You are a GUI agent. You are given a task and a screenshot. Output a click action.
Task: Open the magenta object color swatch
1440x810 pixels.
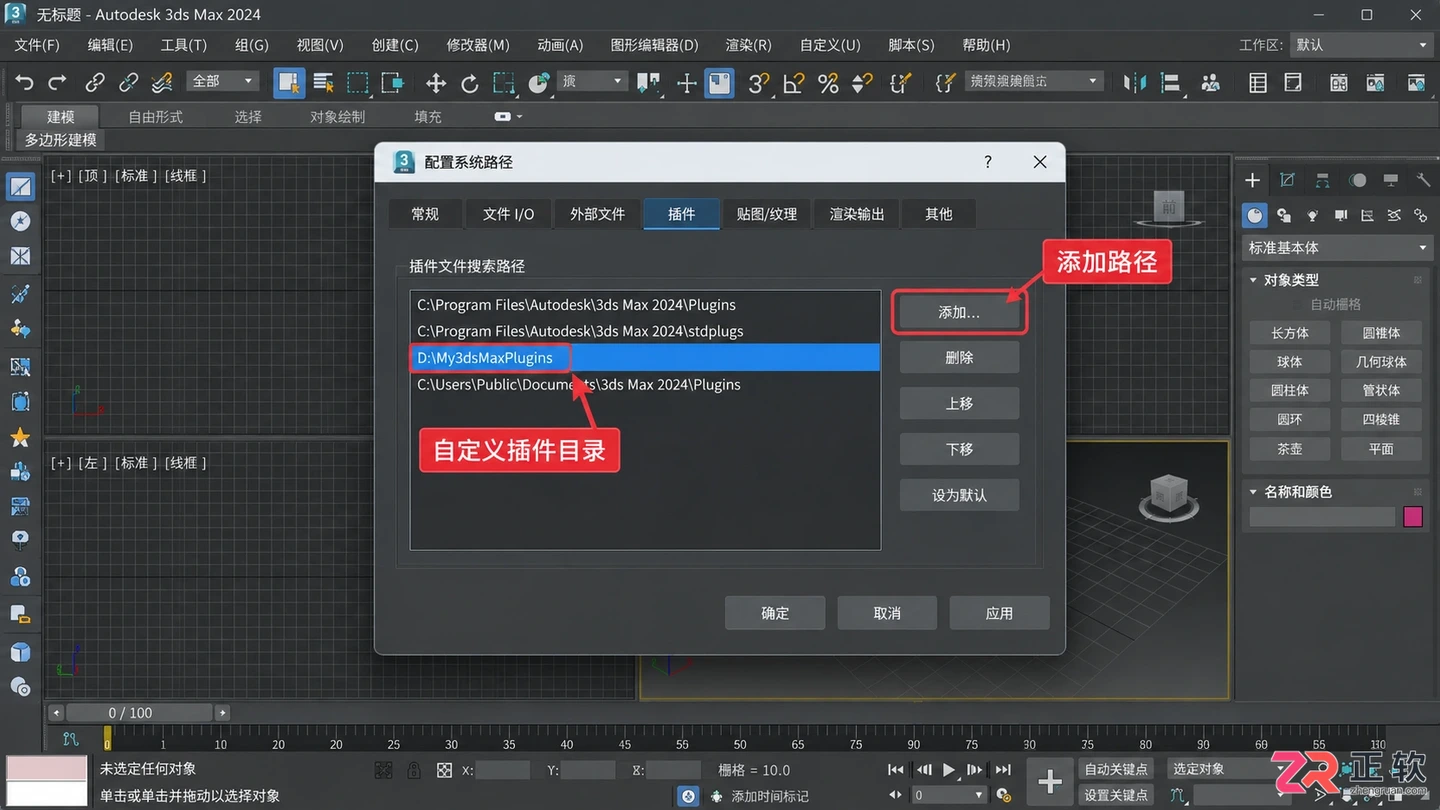point(1413,517)
